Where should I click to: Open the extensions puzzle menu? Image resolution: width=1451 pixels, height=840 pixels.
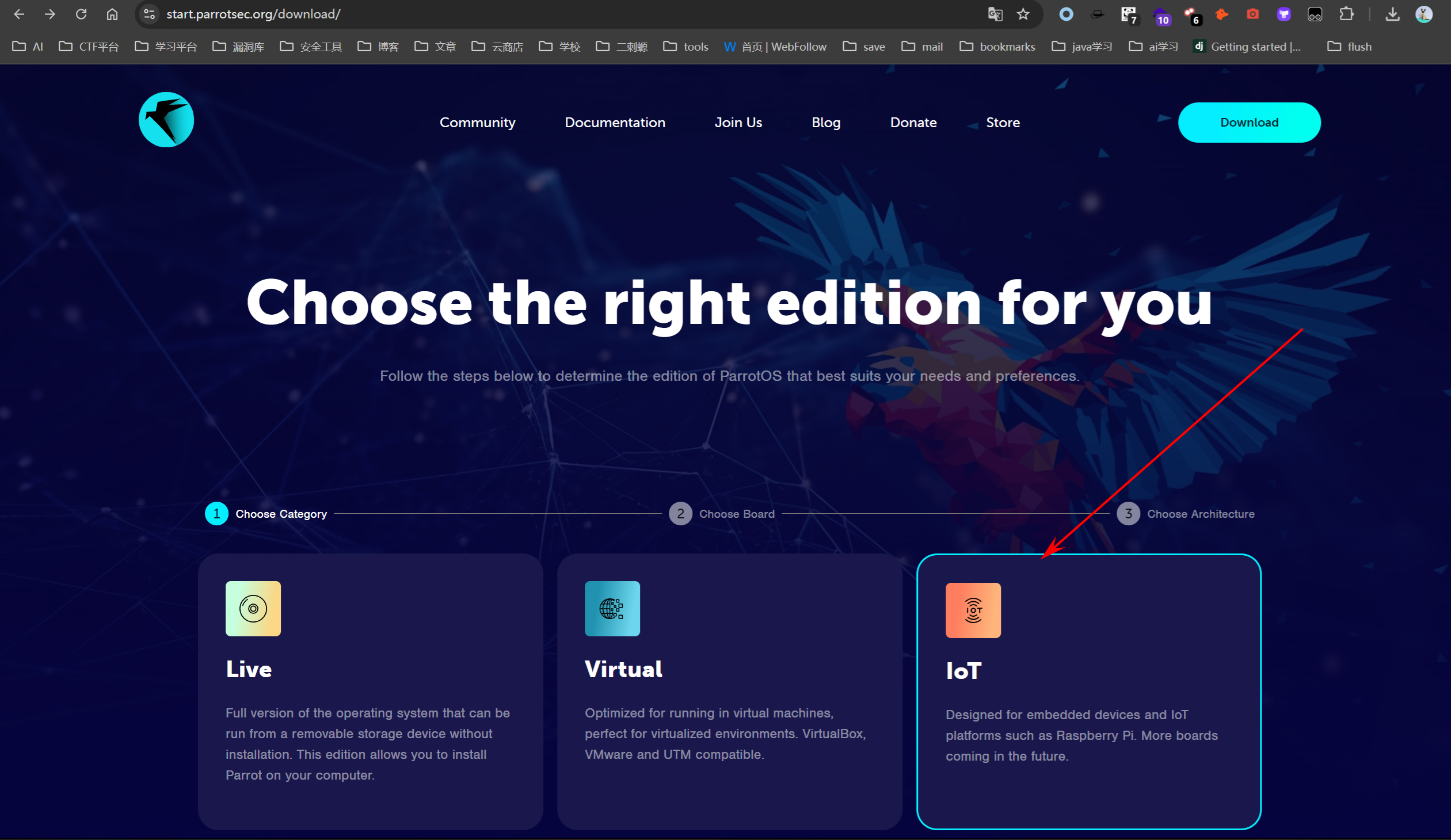click(1346, 14)
